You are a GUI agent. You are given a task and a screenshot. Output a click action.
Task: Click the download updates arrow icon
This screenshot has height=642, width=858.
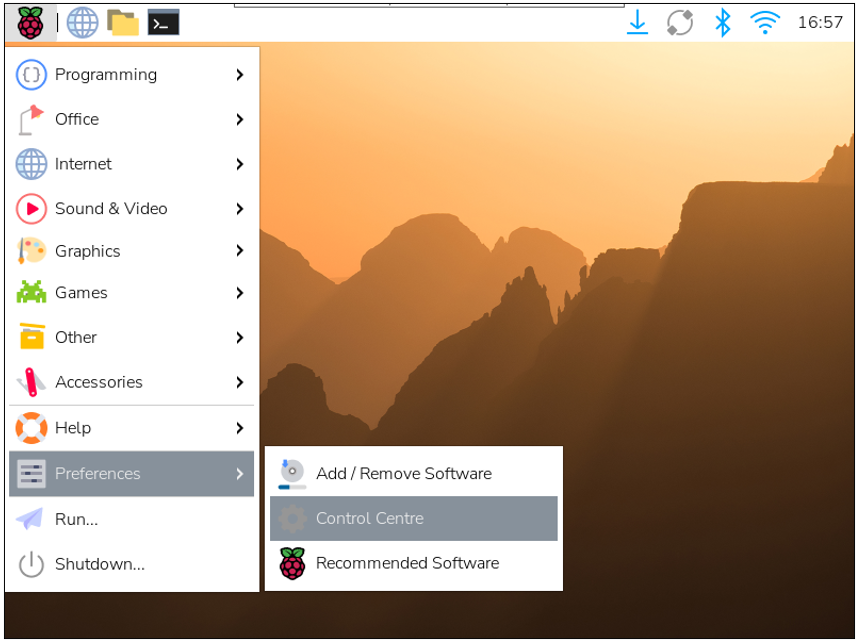637,23
